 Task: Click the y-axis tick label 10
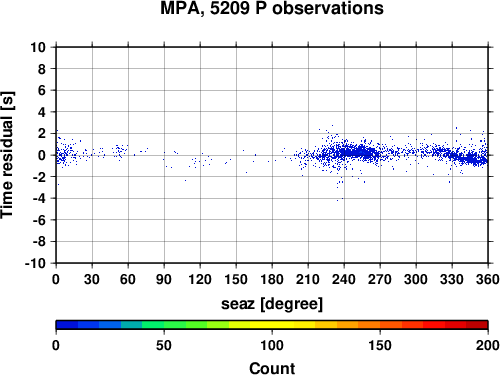pos(38,47)
